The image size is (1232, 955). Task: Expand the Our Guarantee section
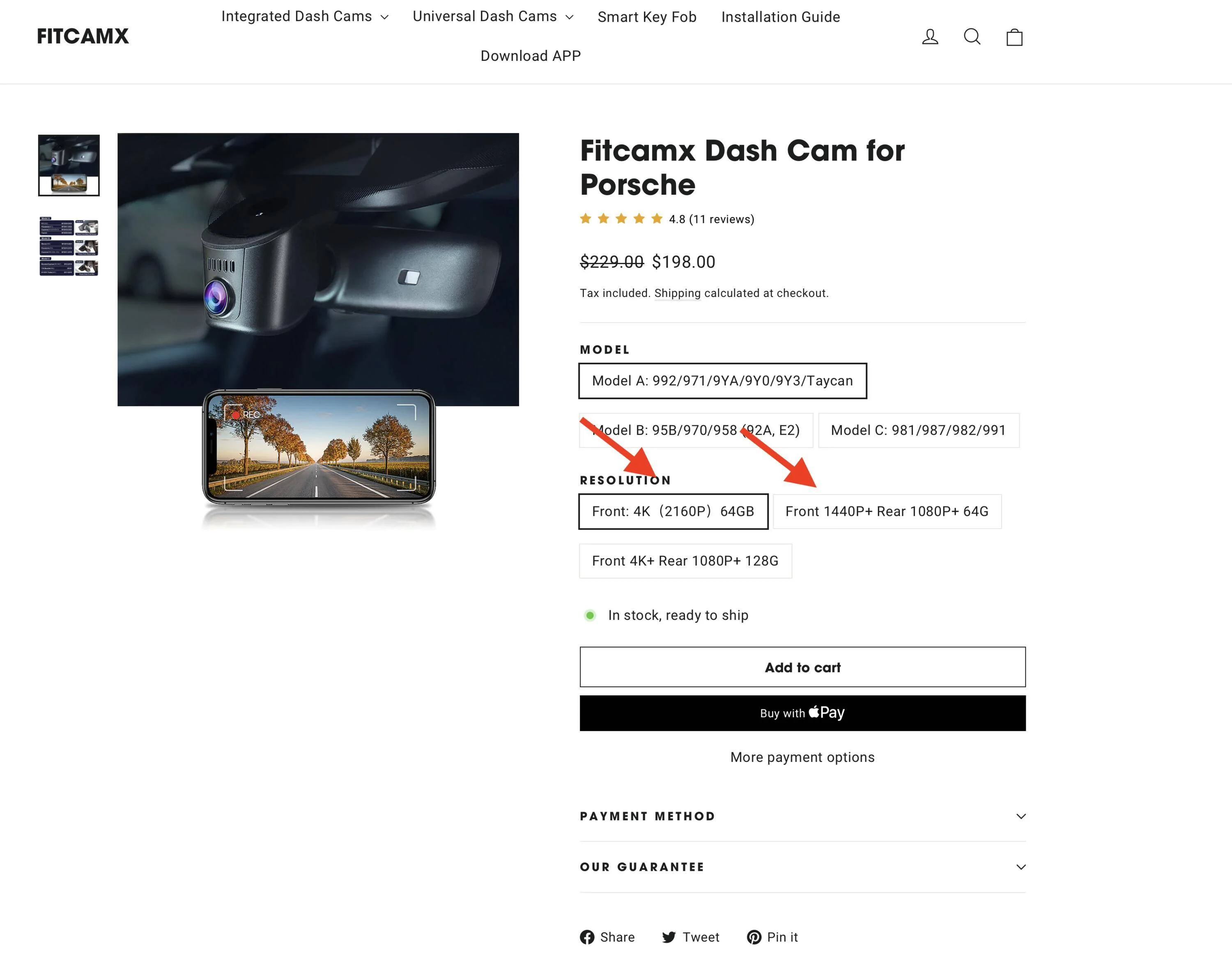[803, 867]
